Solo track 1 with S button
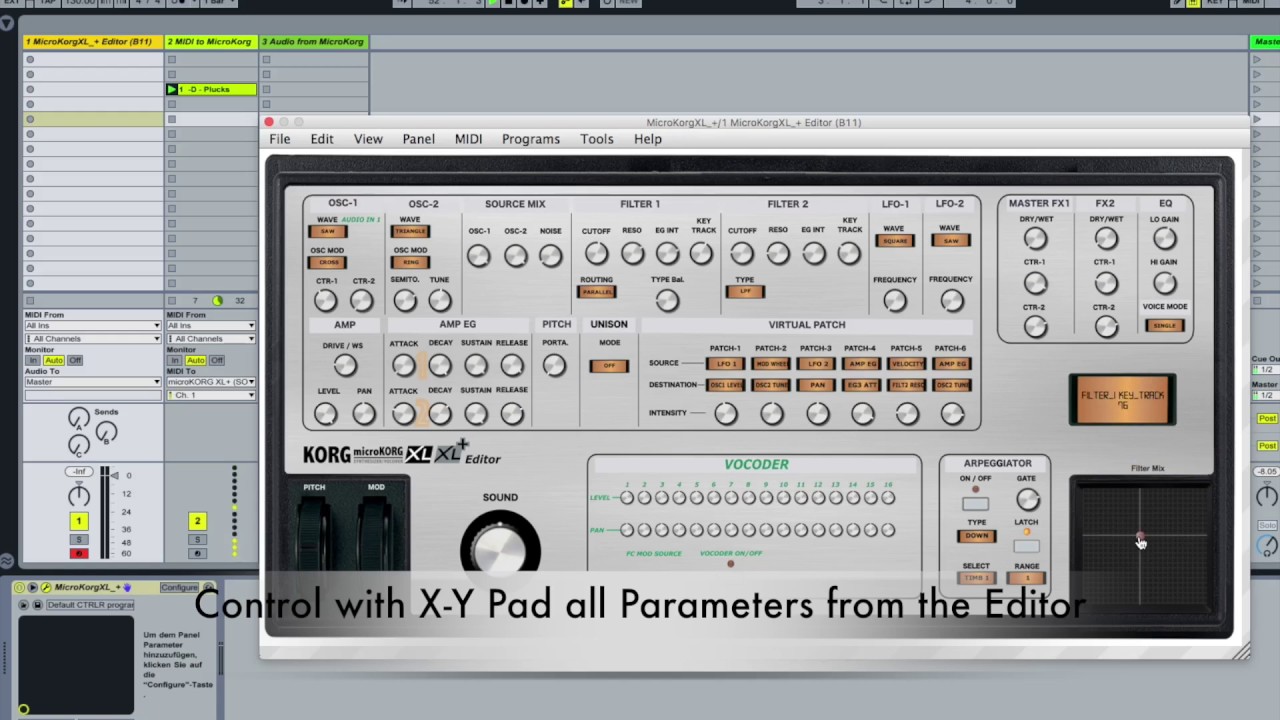The image size is (1280, 720). [78, 540]
